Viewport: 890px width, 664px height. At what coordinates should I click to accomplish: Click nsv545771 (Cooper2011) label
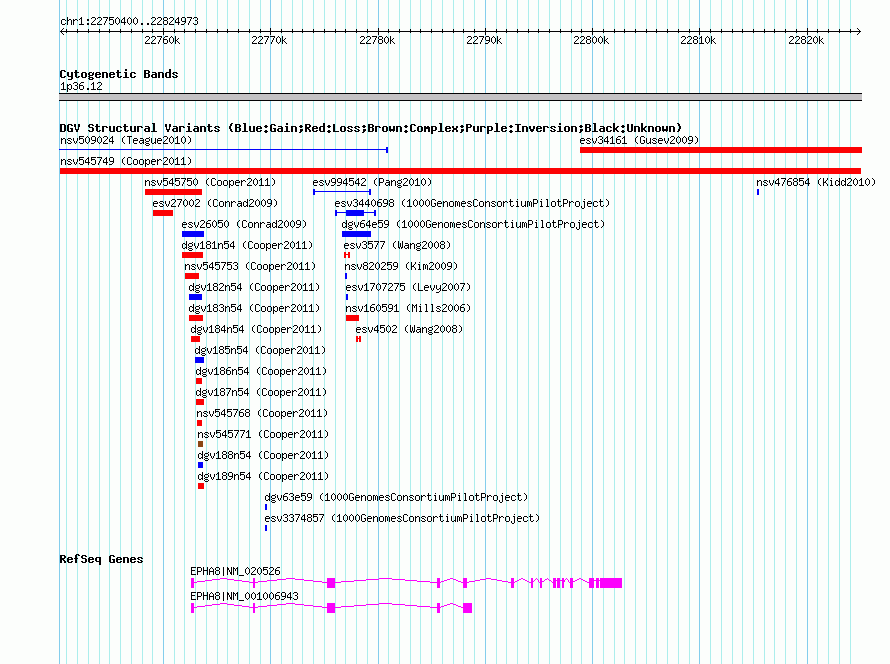(x=263, y=434)
